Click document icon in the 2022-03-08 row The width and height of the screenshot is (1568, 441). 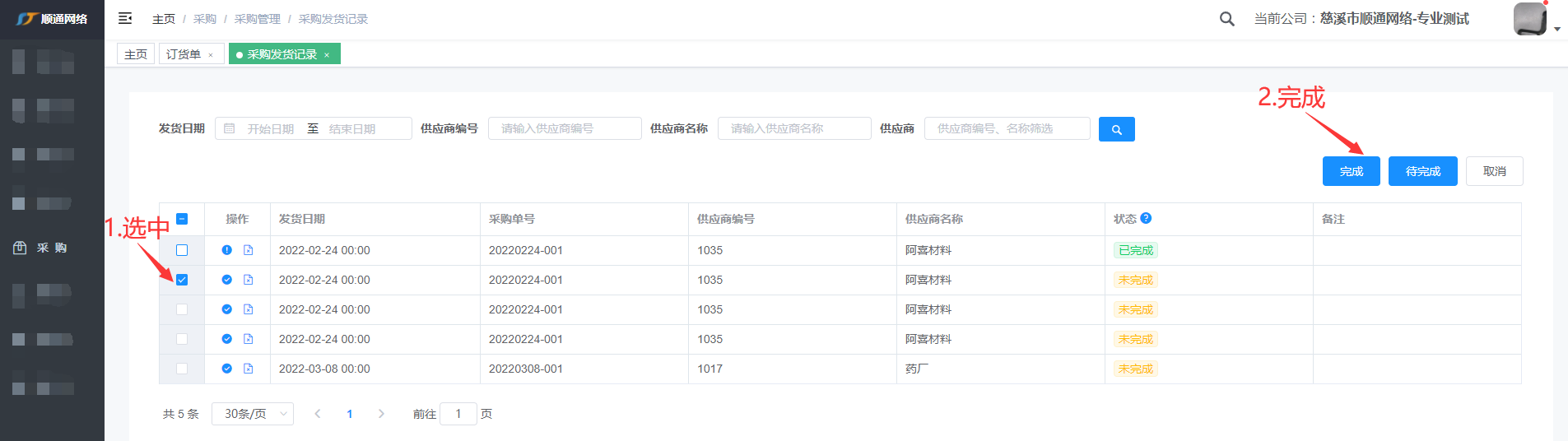(249, 369)
